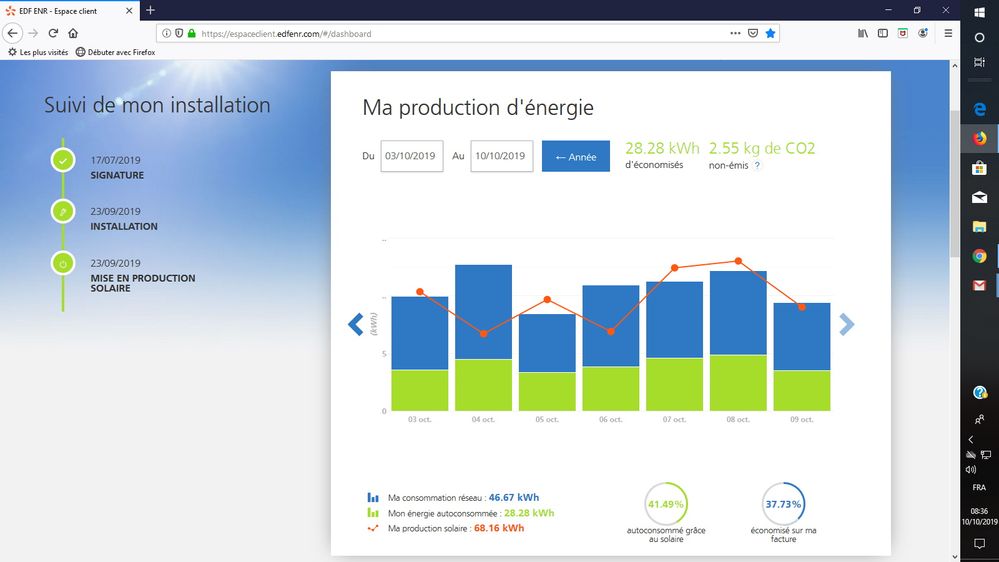Click the previous period chart arrow
Image resolution: width=999 pixels, height=562 pixels.
355,325
